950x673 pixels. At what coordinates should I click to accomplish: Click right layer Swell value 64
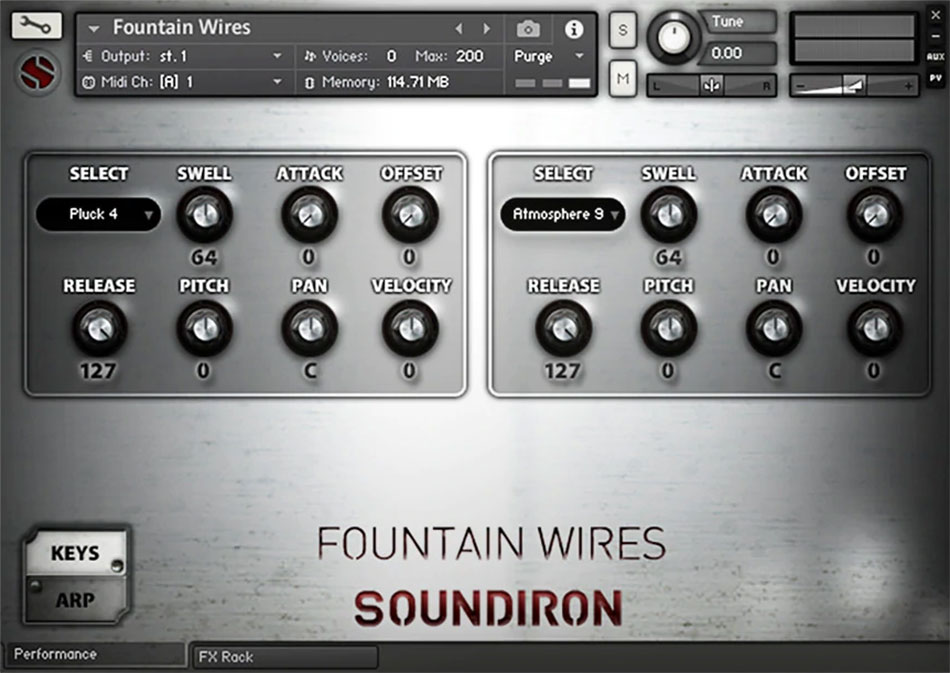pos(668,257)
